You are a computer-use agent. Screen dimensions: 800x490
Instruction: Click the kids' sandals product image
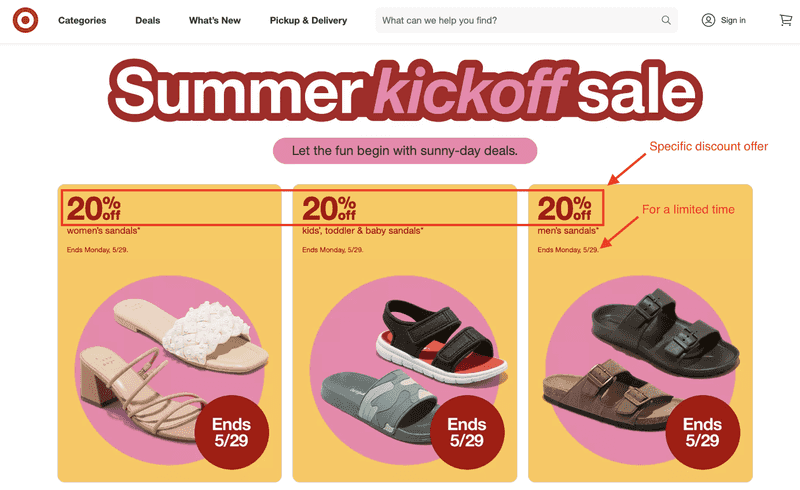click(408, 365)
